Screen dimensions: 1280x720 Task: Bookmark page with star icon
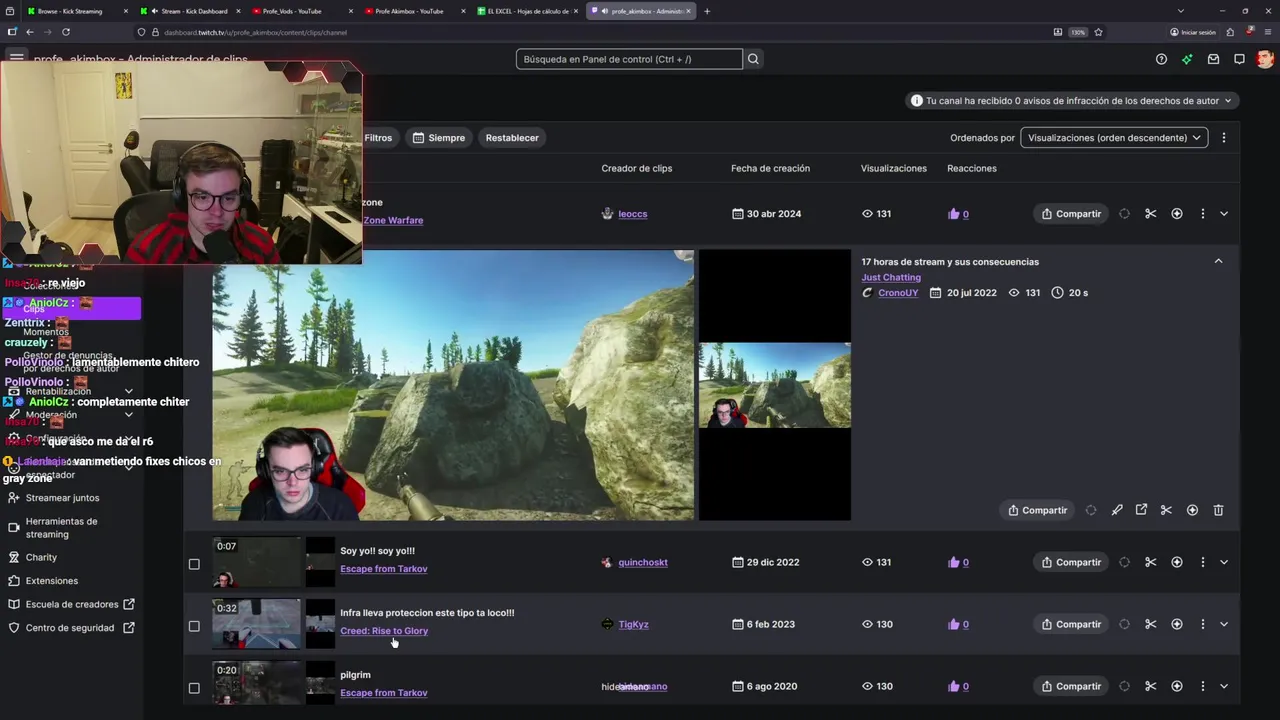pos(1098,32)
